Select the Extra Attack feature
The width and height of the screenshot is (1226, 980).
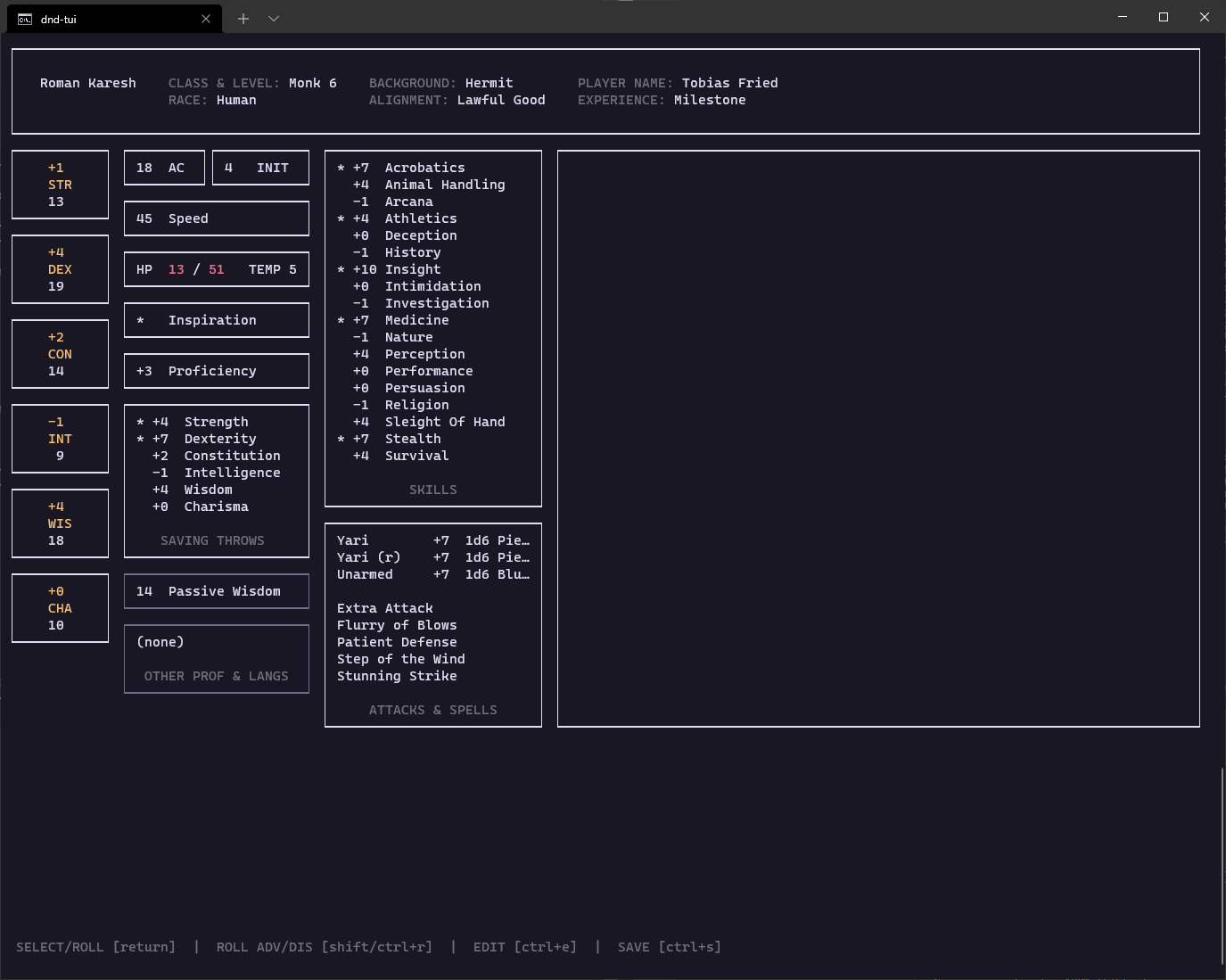point(385,608)
